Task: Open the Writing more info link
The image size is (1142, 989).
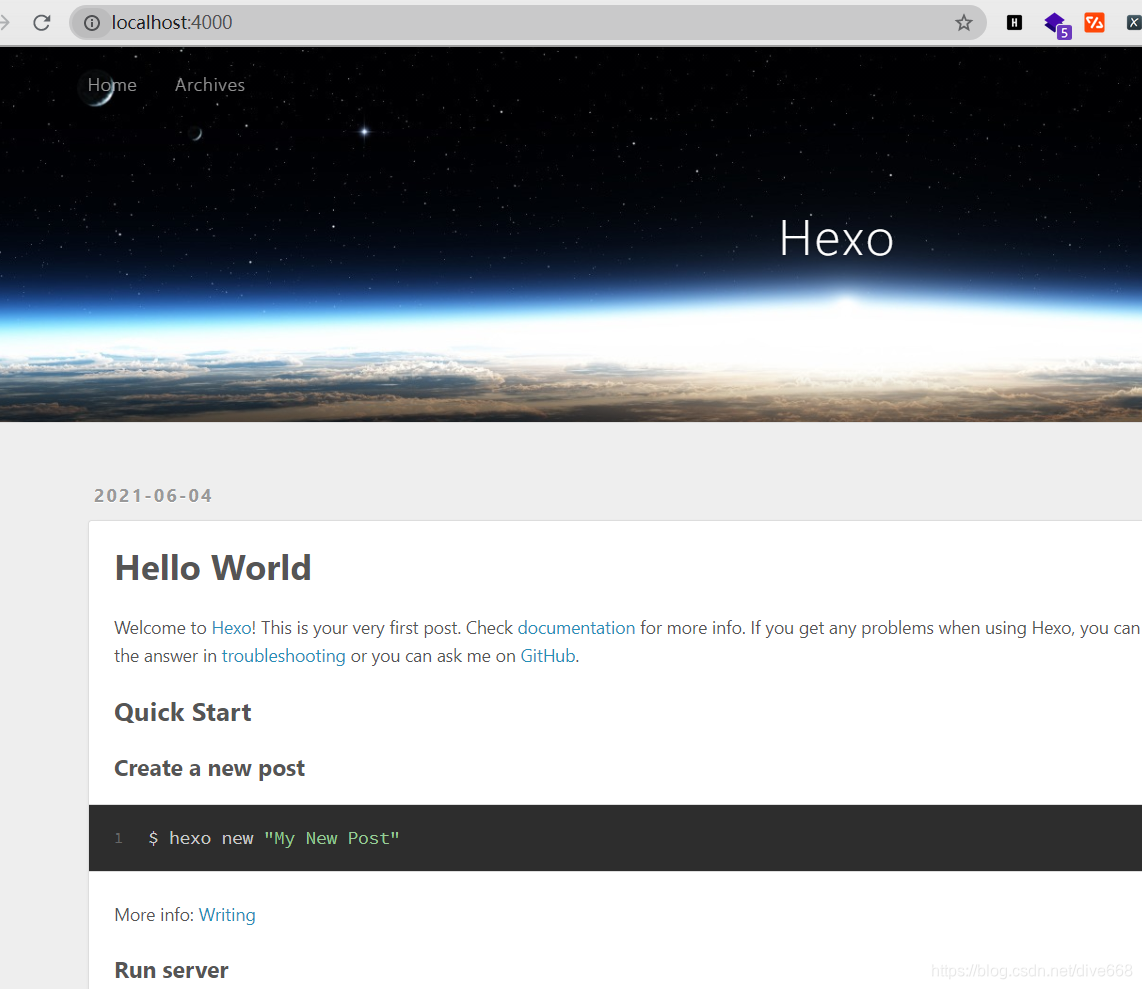Action: (227, 915)
